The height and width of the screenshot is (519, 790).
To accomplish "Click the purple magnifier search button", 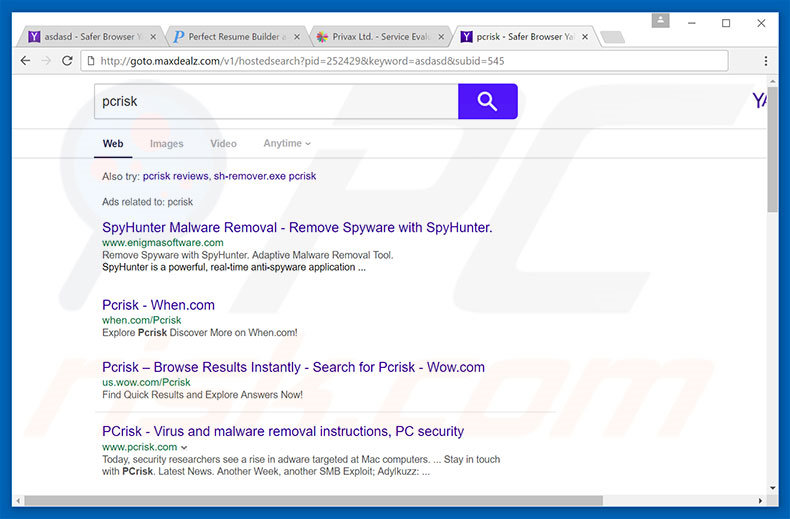I will pos(488,101).
